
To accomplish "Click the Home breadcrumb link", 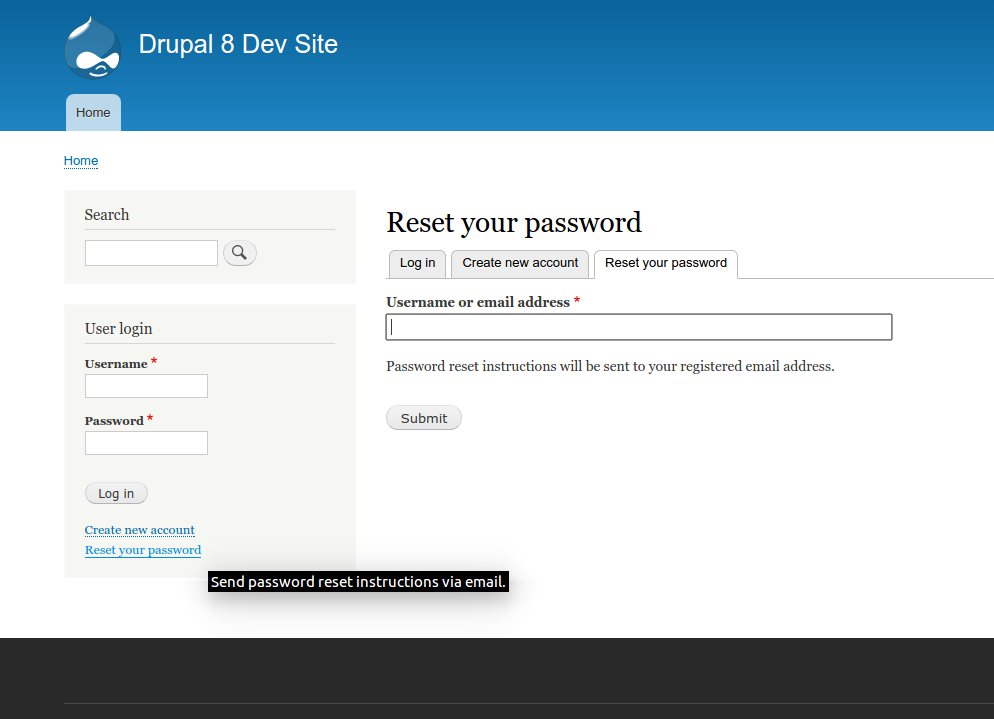I will 80,160.
